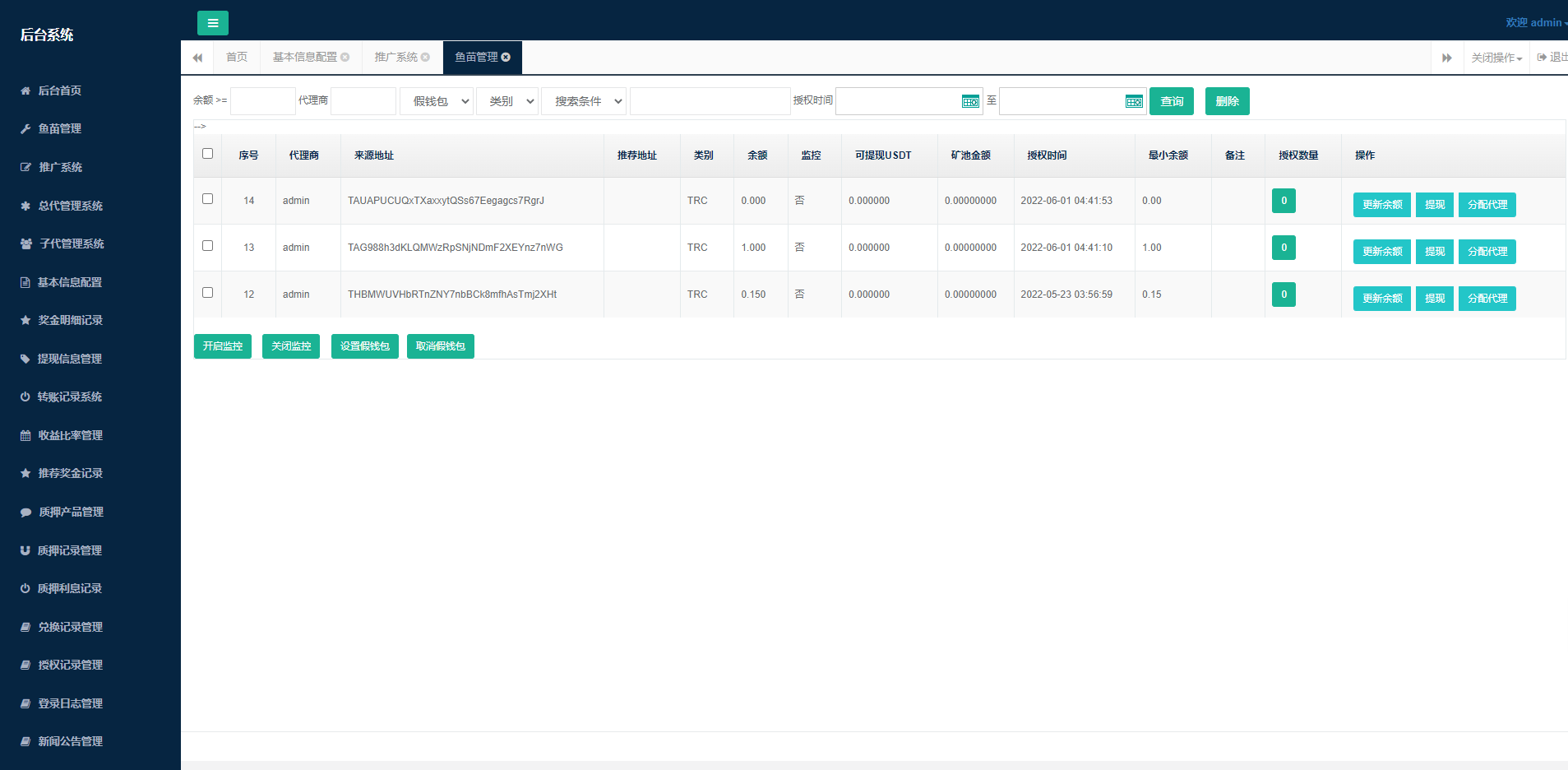Image resolution: width=1568 pixels, height=770 pixels.
Task: Click the 代理商 input field
Action: click(363, 101)
